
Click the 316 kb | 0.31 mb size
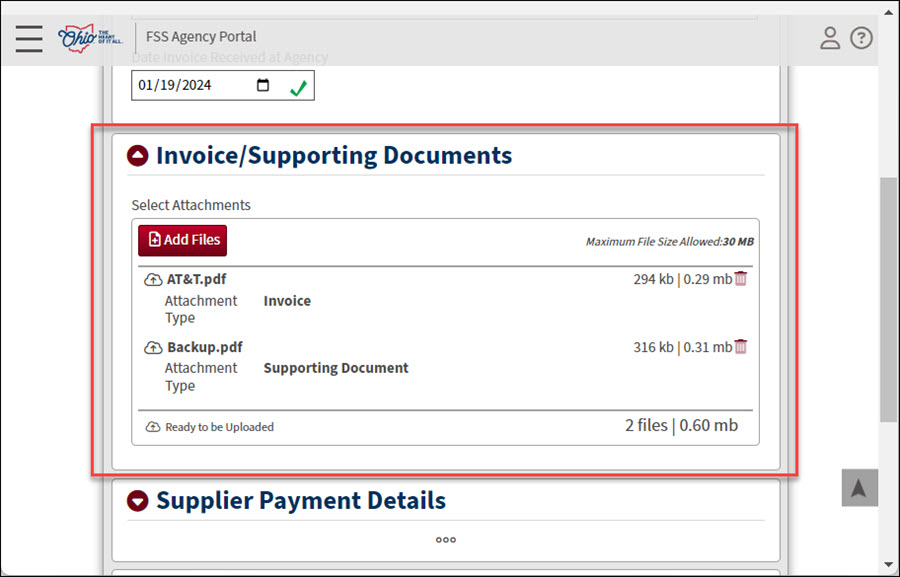682,347
